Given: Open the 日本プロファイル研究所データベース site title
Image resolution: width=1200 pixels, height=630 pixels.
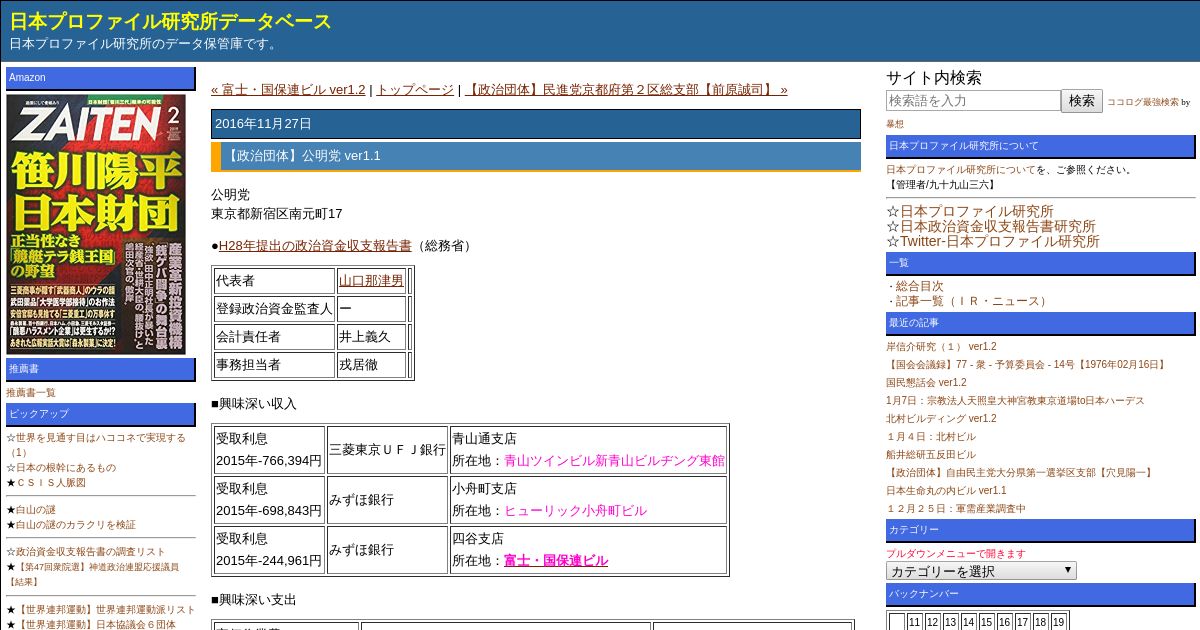Looking at the screenshot, I should pyautogui.click(x=170, y=21).
